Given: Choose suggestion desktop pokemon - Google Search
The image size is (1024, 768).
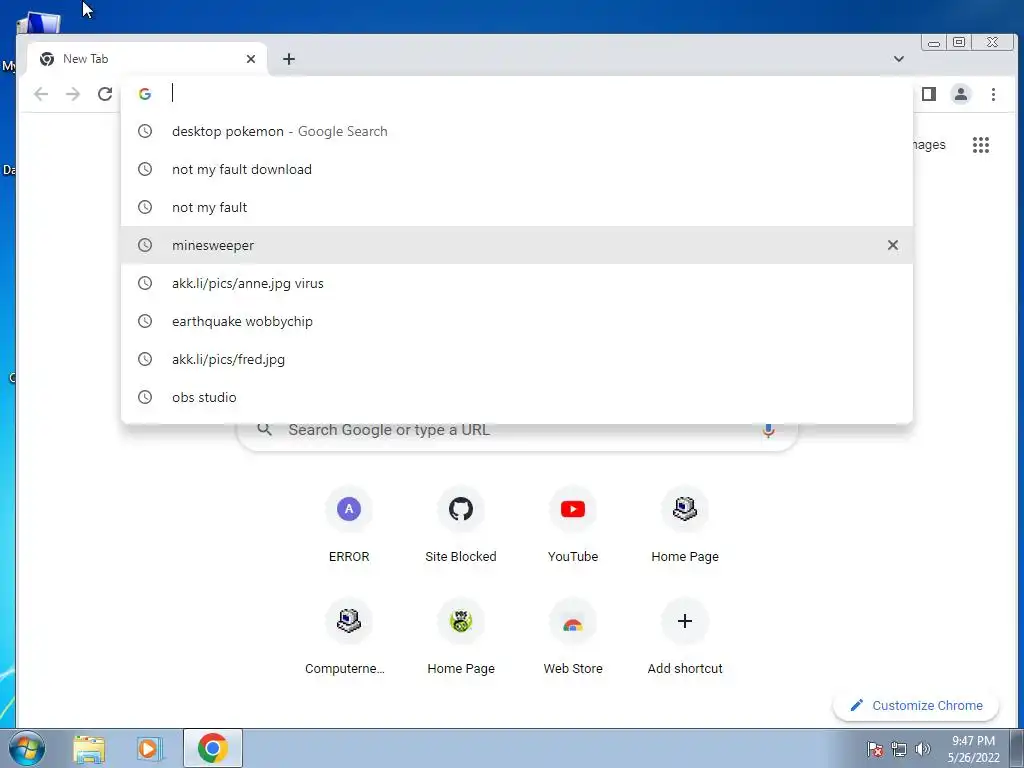Looking at the screenshot, I should (517, 131).
